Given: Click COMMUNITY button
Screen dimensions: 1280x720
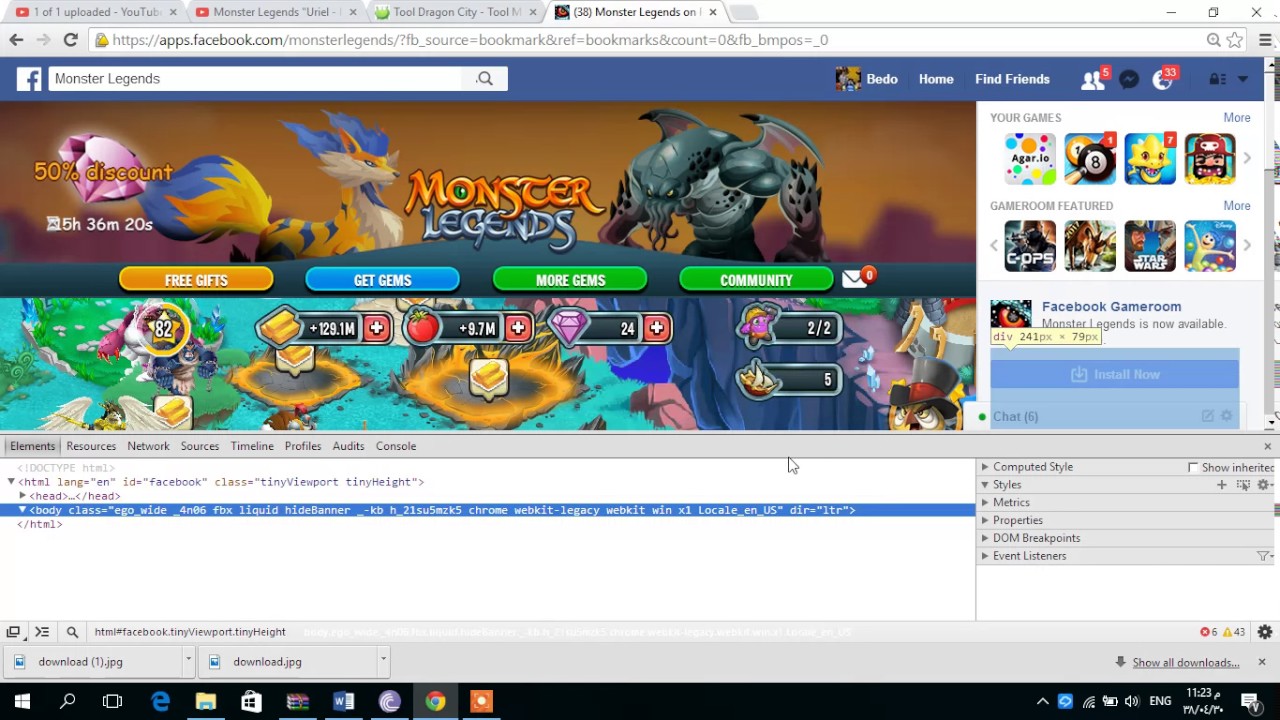Looking at the screenshot, I should click(x=756, y=280).
